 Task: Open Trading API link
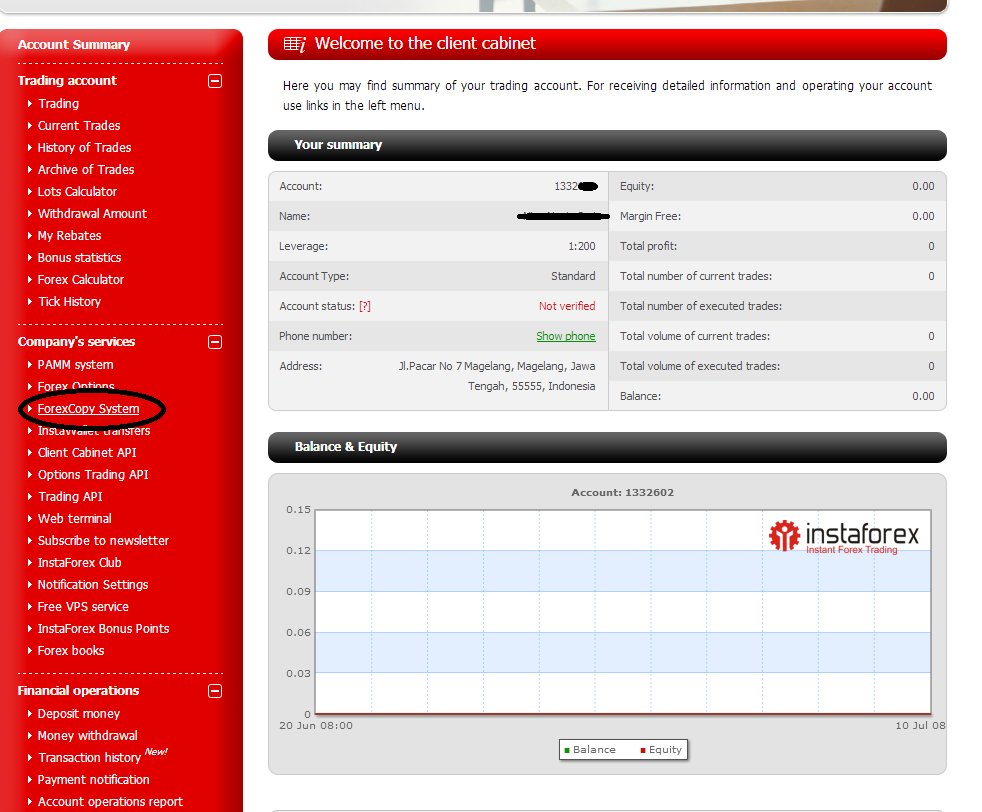coord(70,496)
